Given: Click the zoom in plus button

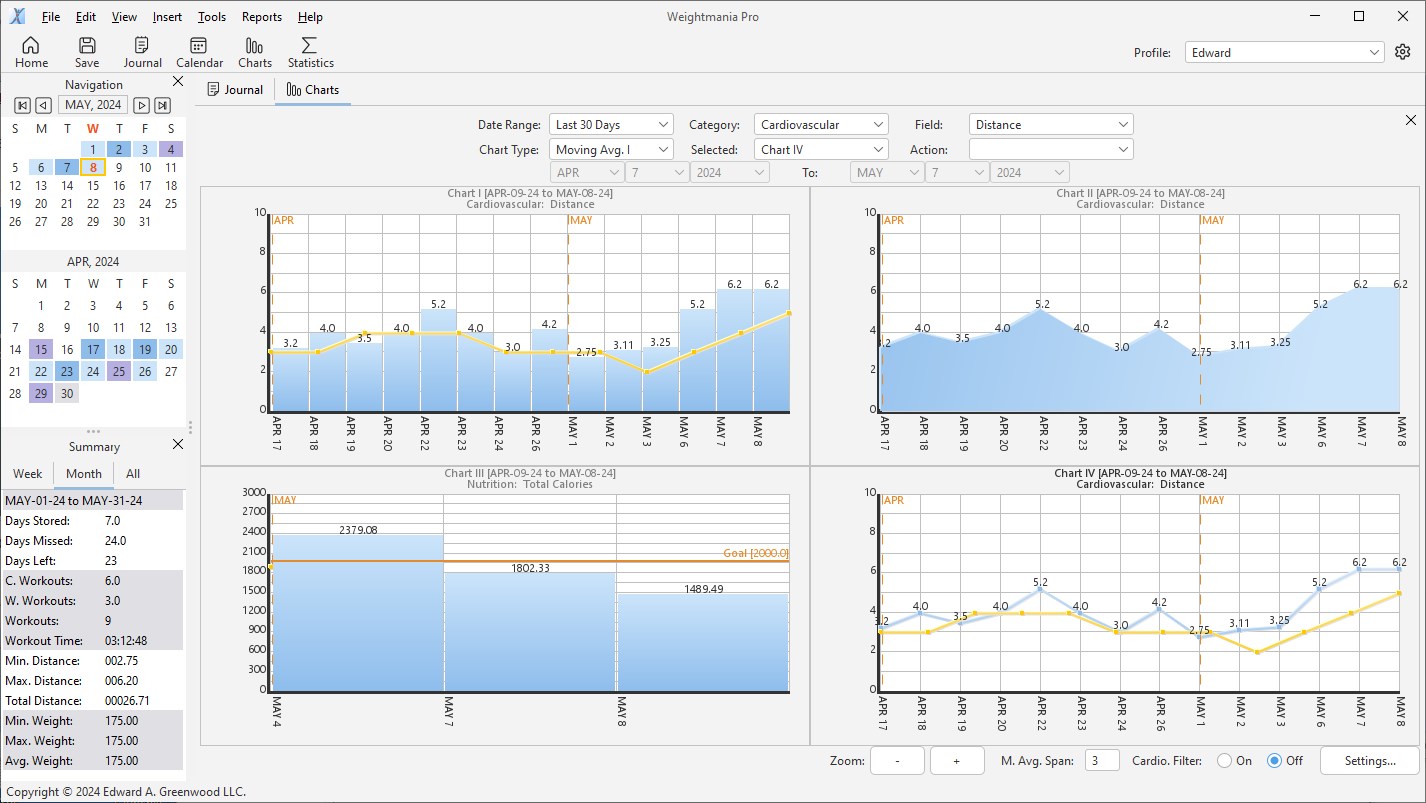Looking at the screenshot, I should (957, 761).
